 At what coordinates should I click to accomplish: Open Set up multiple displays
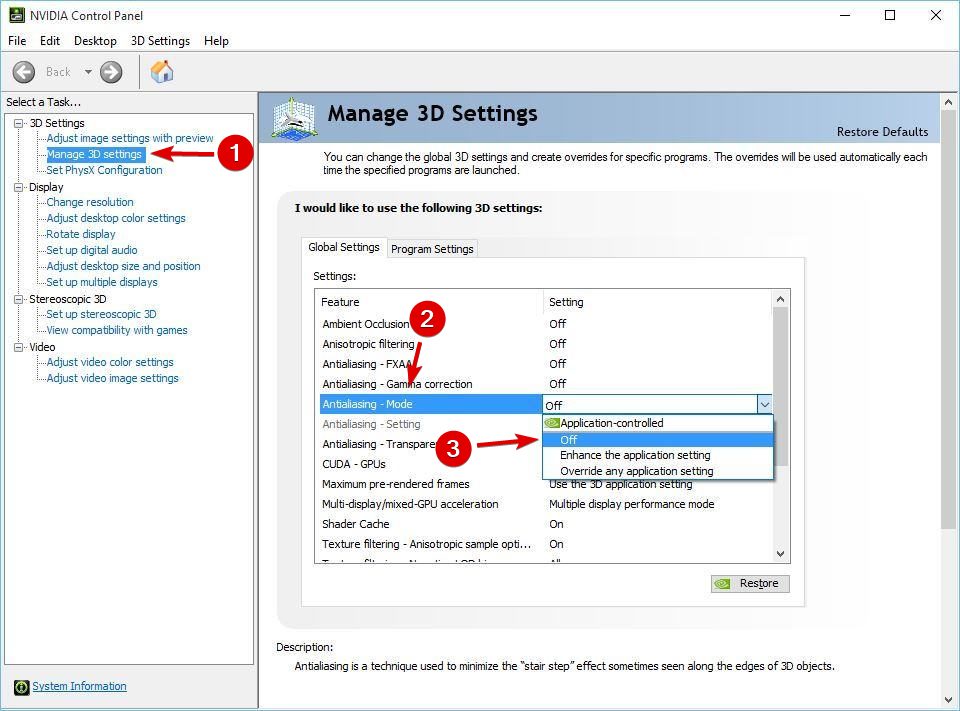point(102,282)
